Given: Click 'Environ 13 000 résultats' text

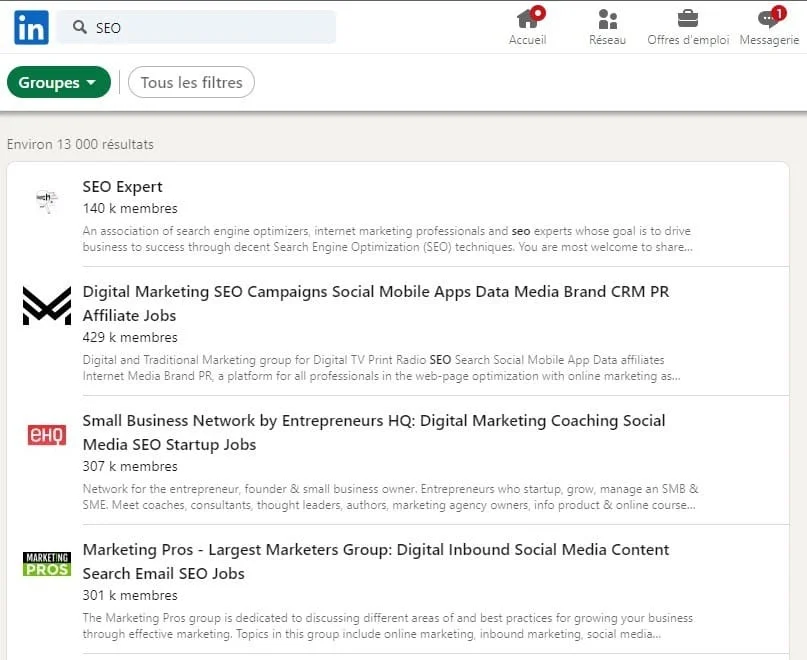Looking at the screenshot, I should 80,144.
